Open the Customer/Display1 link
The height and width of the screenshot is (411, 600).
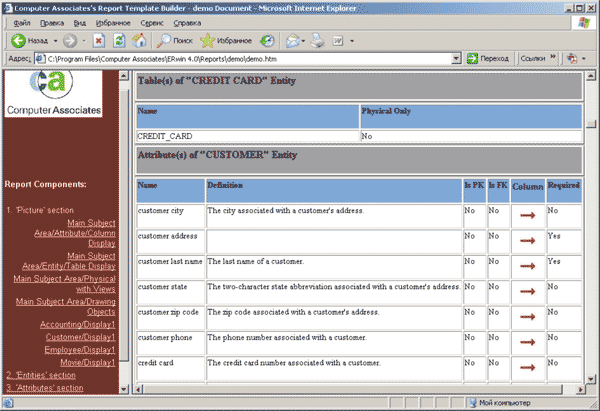point(80,337)
